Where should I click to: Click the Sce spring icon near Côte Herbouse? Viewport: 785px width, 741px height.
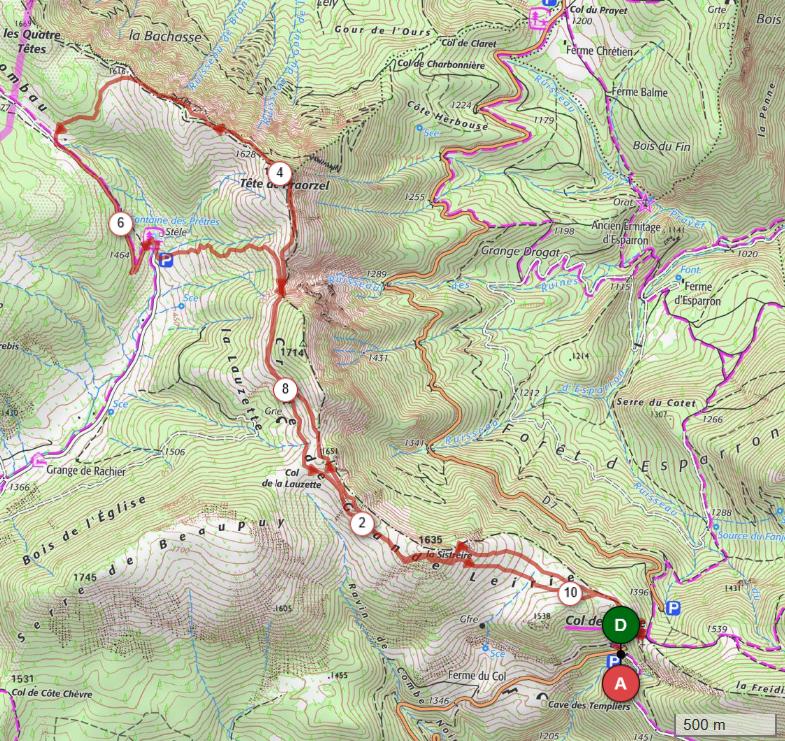(419, 128)
